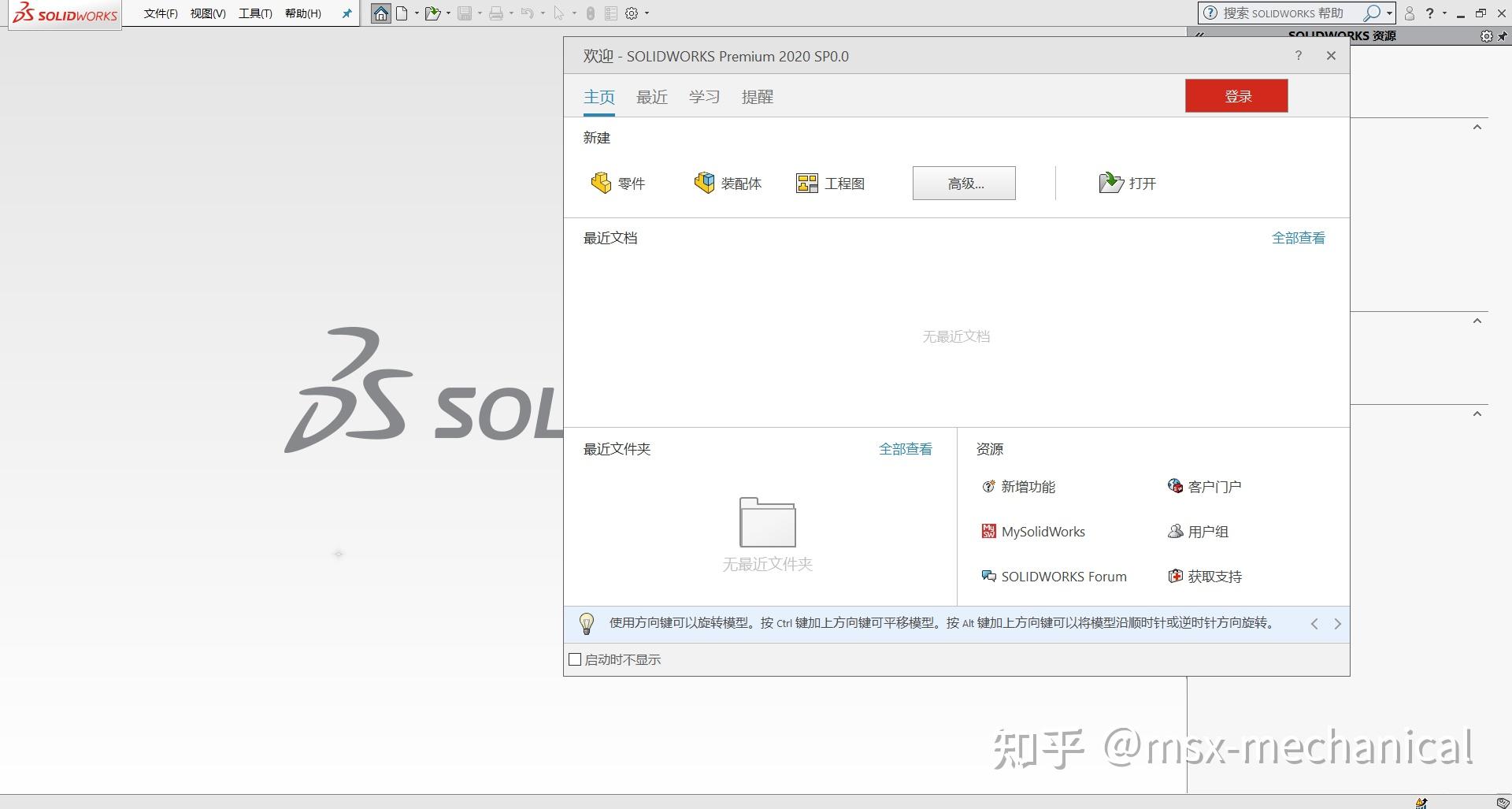Switch to the 提醒 tab

coord(758,97)
